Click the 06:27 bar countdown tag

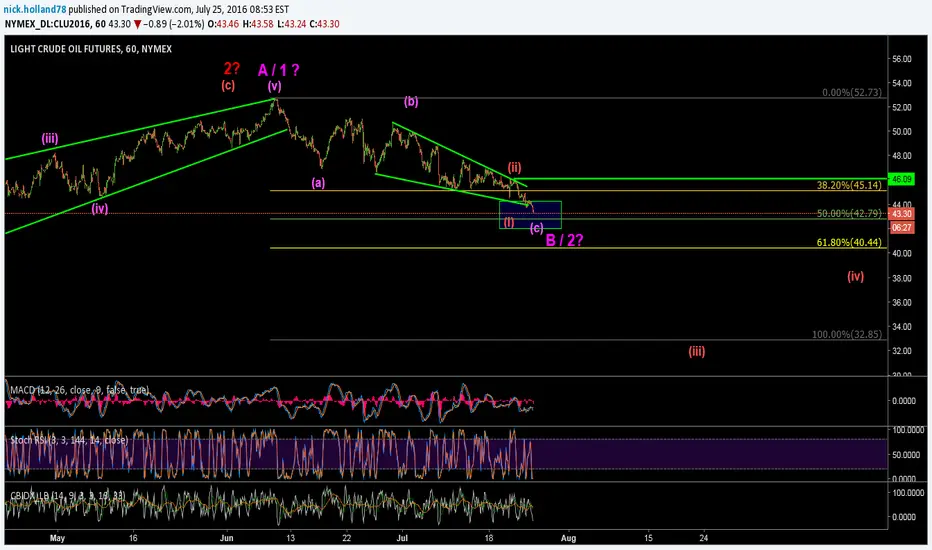tap(901, 228)
